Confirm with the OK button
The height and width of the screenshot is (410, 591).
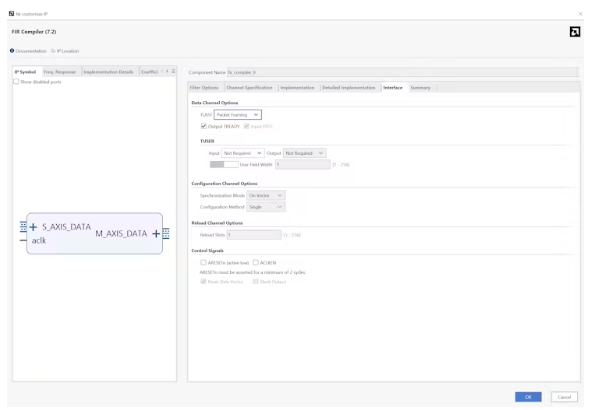point(528,397)
